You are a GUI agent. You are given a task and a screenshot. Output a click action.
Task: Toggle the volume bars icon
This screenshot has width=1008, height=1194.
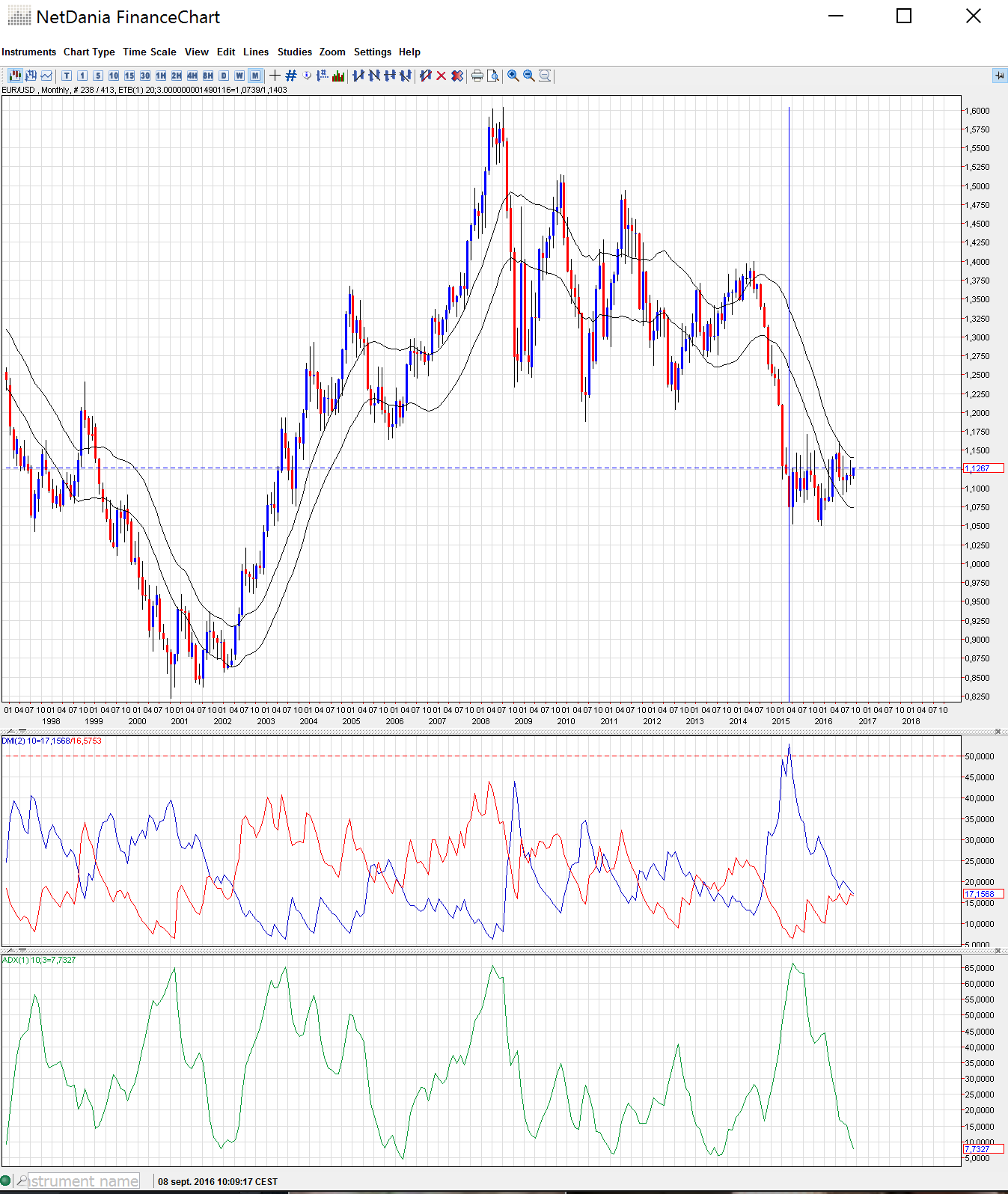(x=338, y=76)
